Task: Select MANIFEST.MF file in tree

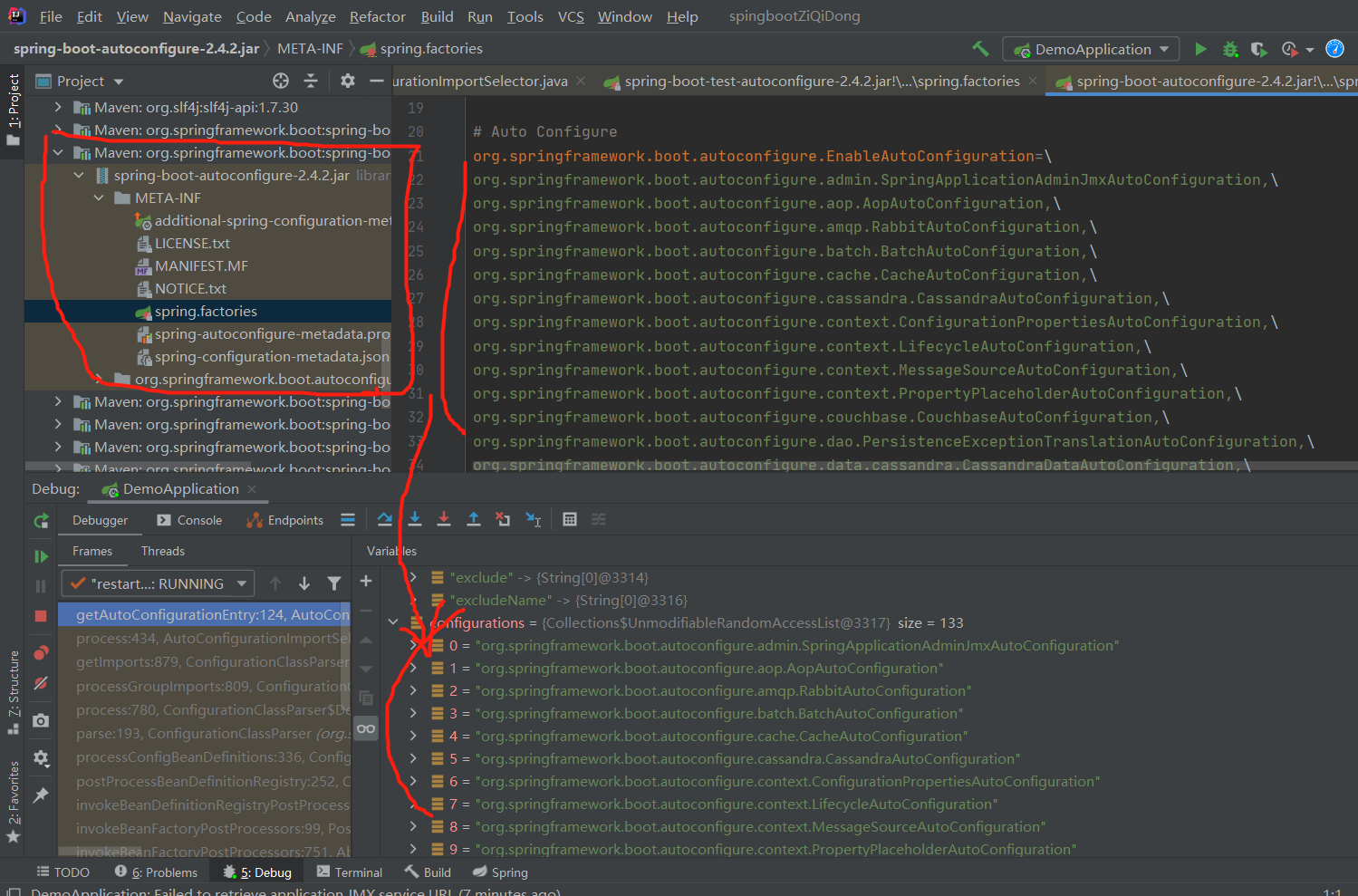Action: tap(201, 265)
